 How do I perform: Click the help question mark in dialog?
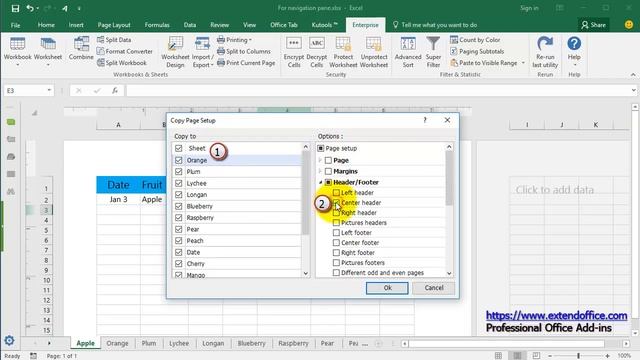(425, 120)
